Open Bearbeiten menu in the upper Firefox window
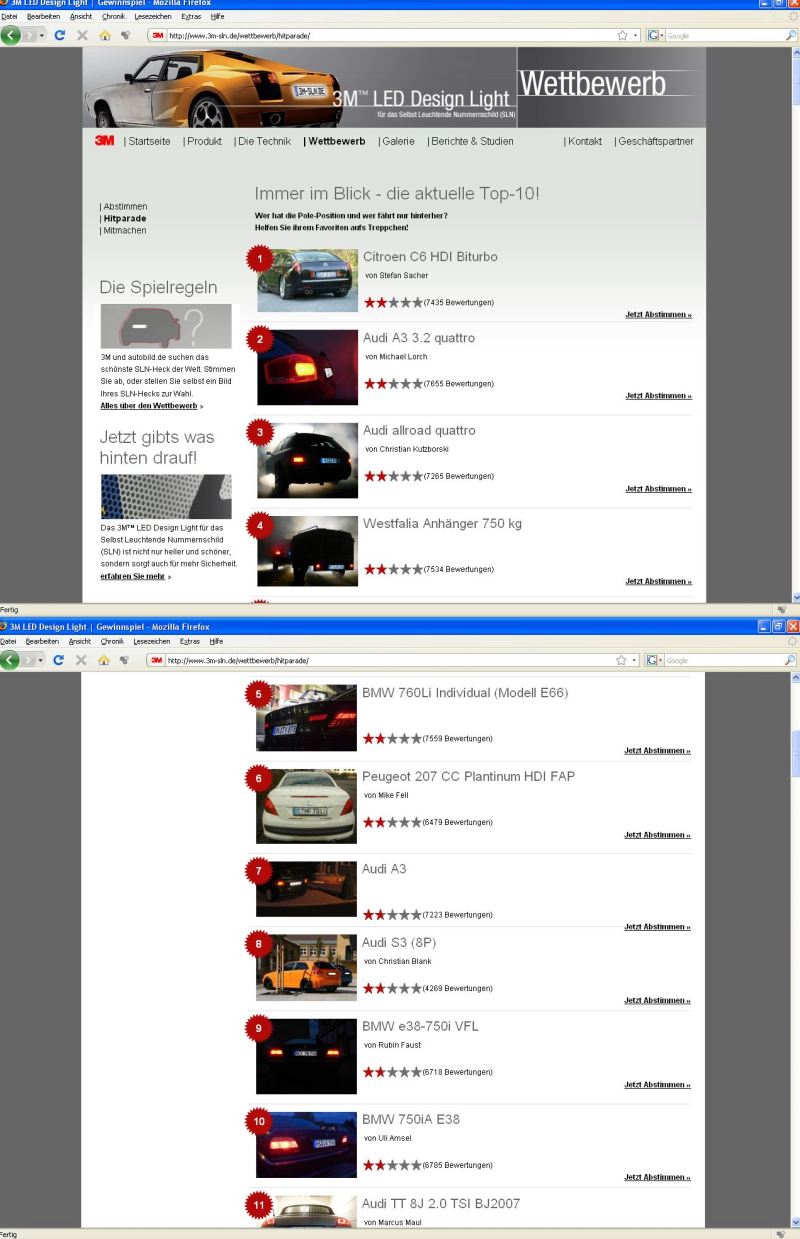Image resolution: width=800 pixels, height=1239 pixels. (x=45, y=17)
